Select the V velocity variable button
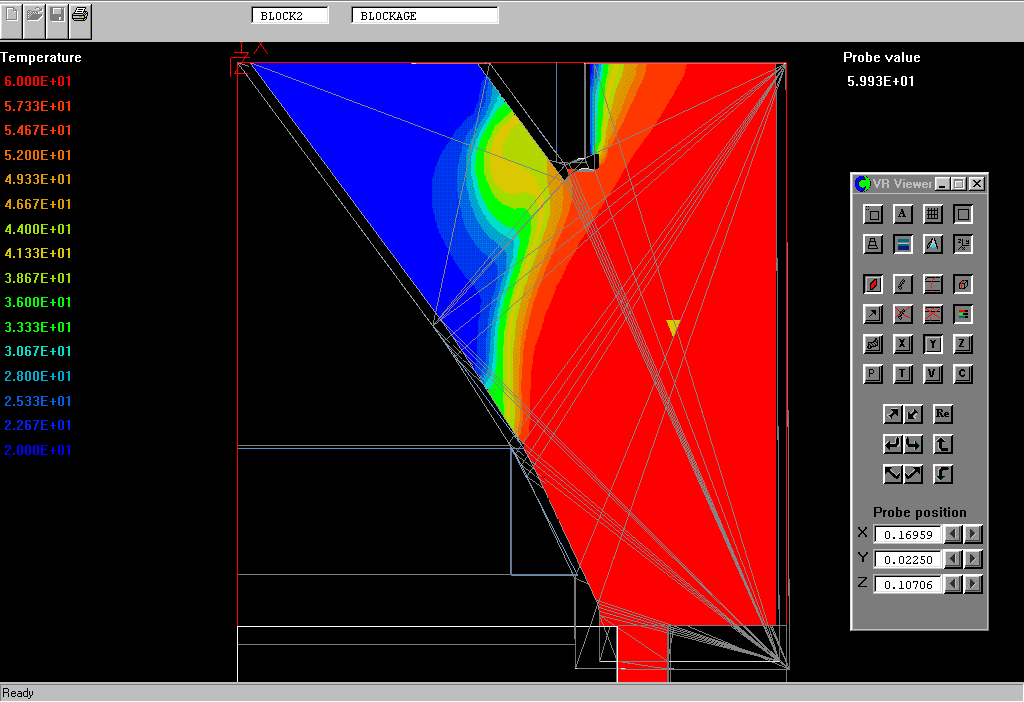The image size is (1024, 702). tap(932, 374)
